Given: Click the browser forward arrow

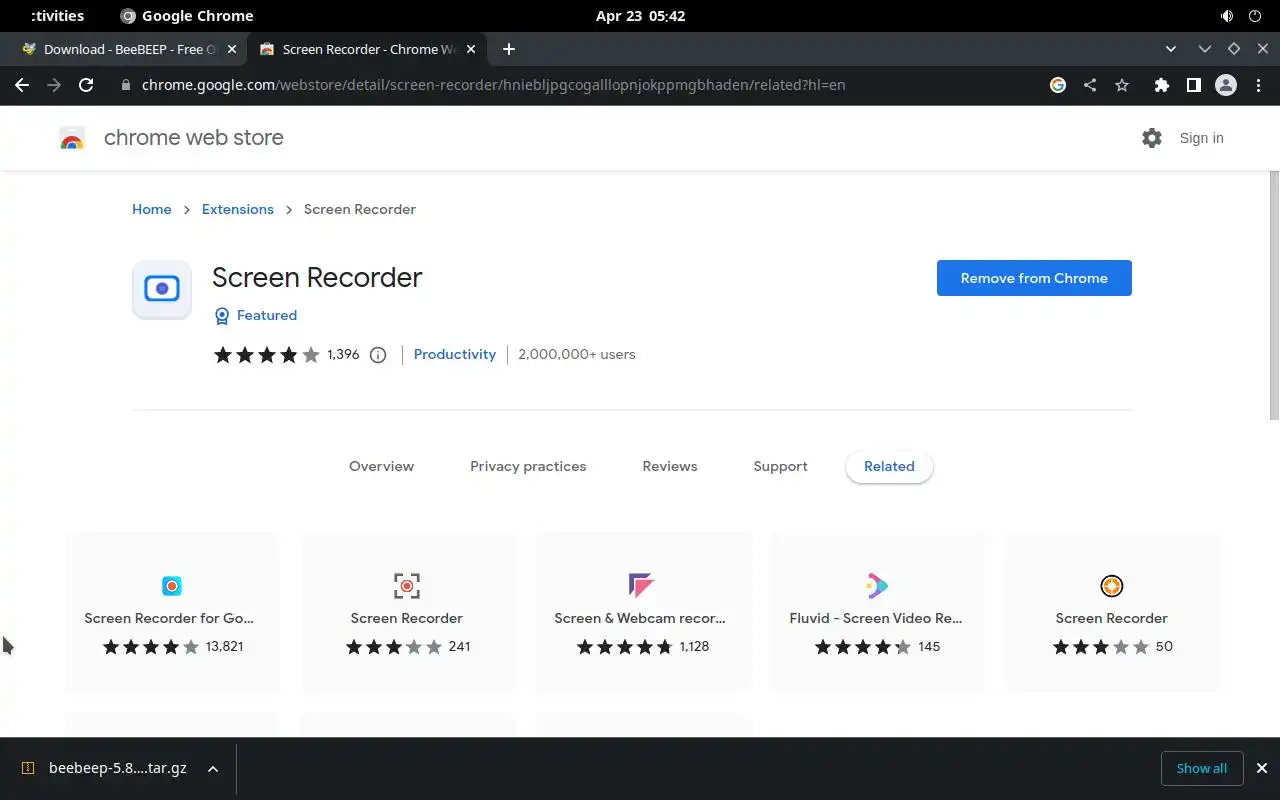Looking at the screenshot, I should tap(54, 85).
